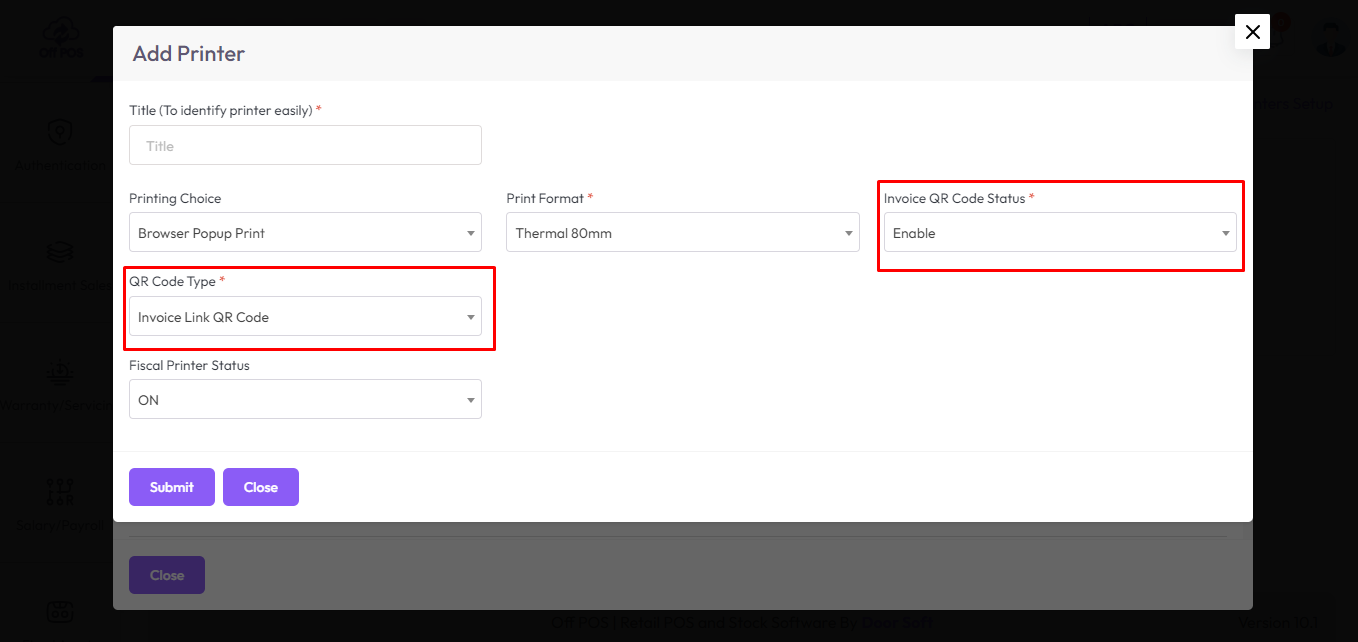
Task: Click the purple Close button beside Submit
Action: (x=261, y=487)
